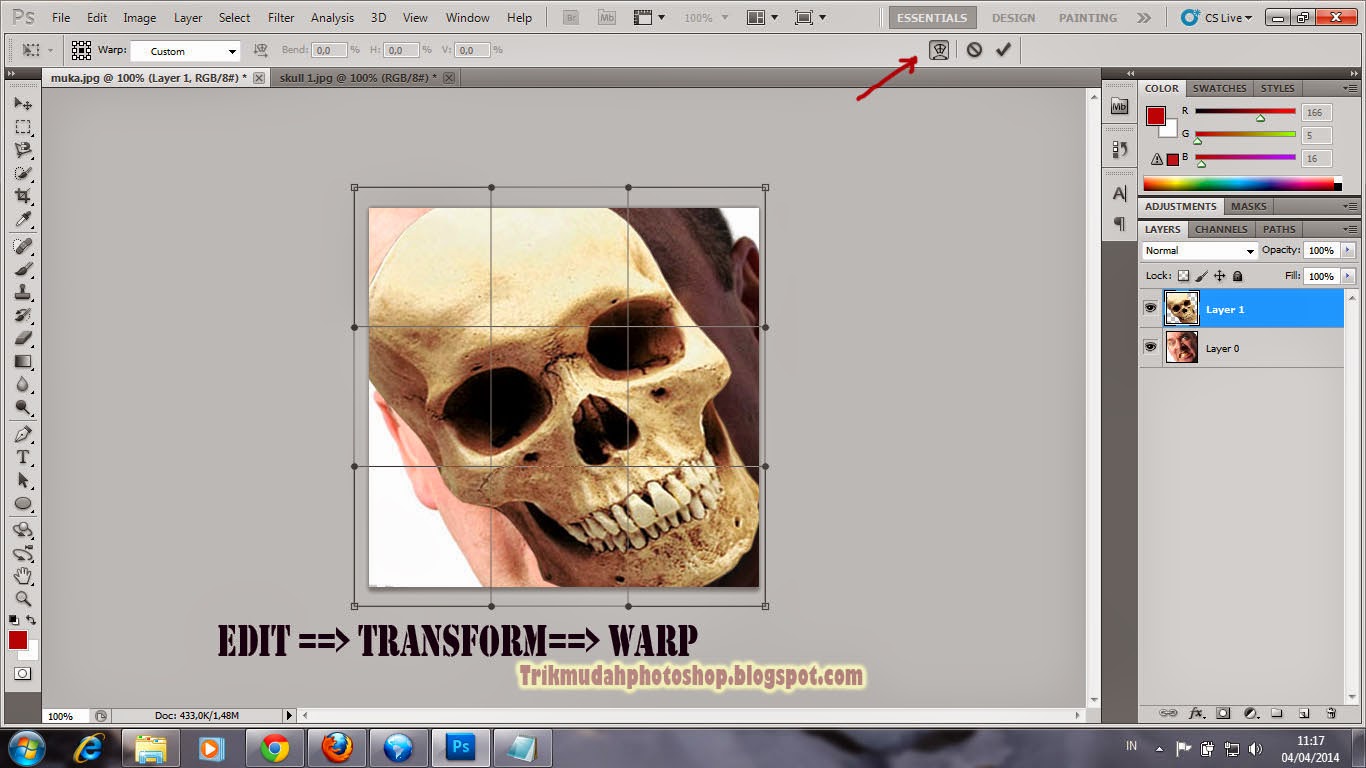This screenshot has width=1366, height=768.
Task: Cancel the warp transform
Action: coord(974,50)
